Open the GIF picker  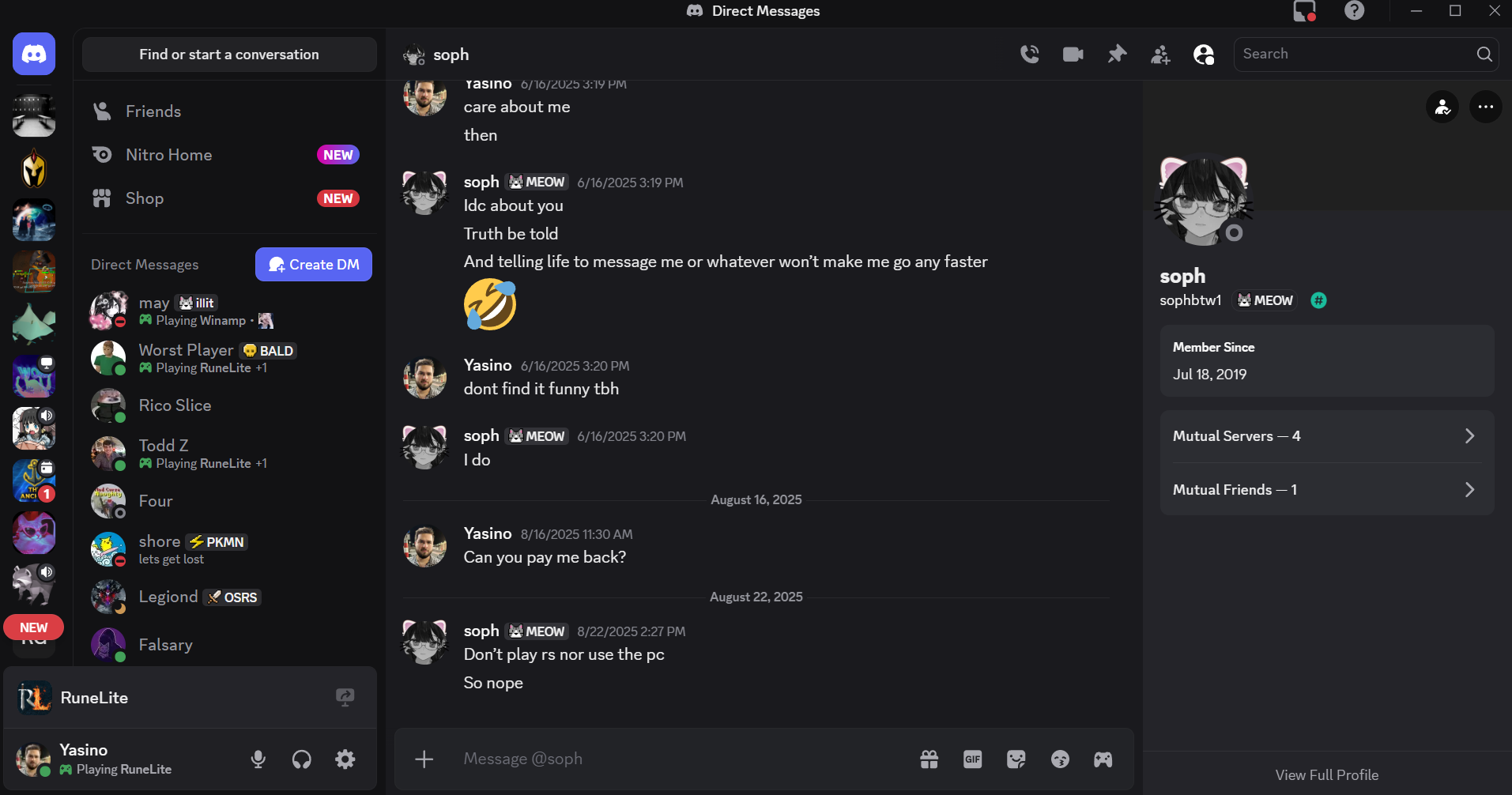point(972,759)
